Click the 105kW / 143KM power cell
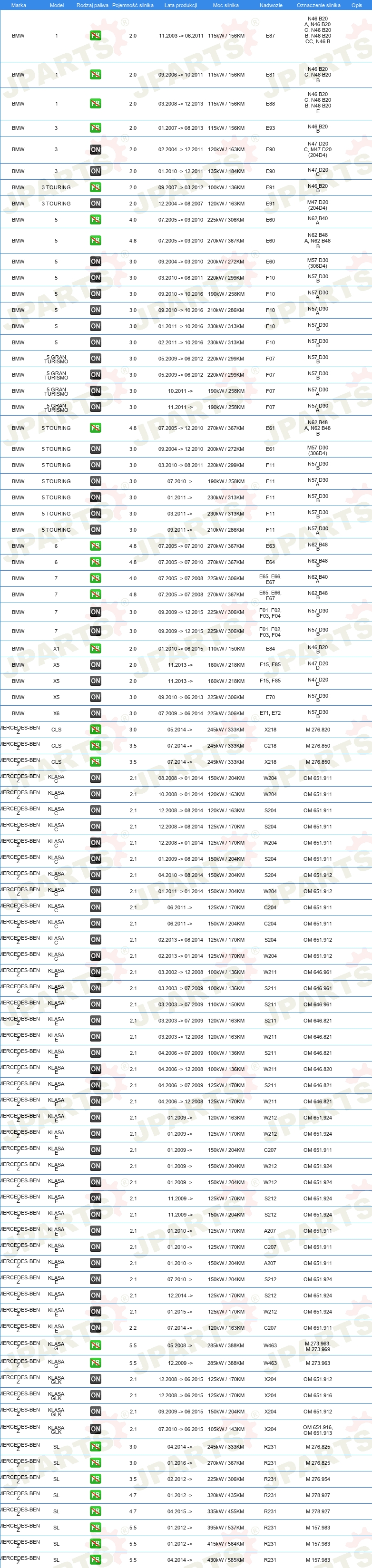Image resolution: width=372 pixels, height=1568 pixels. (x=226, y=1429)
